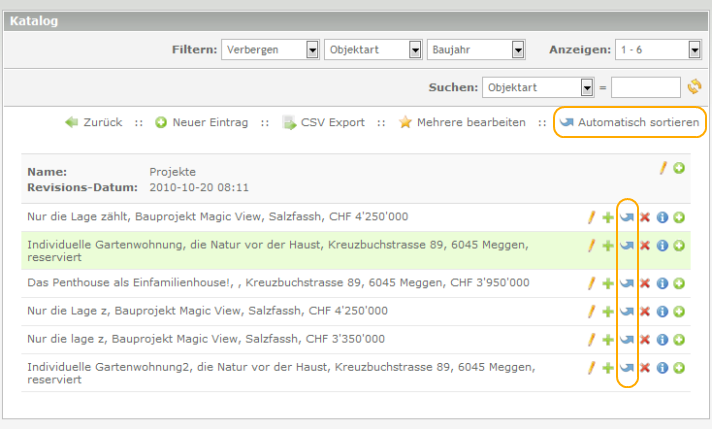Click green add icon in Projekte header
The image size is (712, 429).
679,168
